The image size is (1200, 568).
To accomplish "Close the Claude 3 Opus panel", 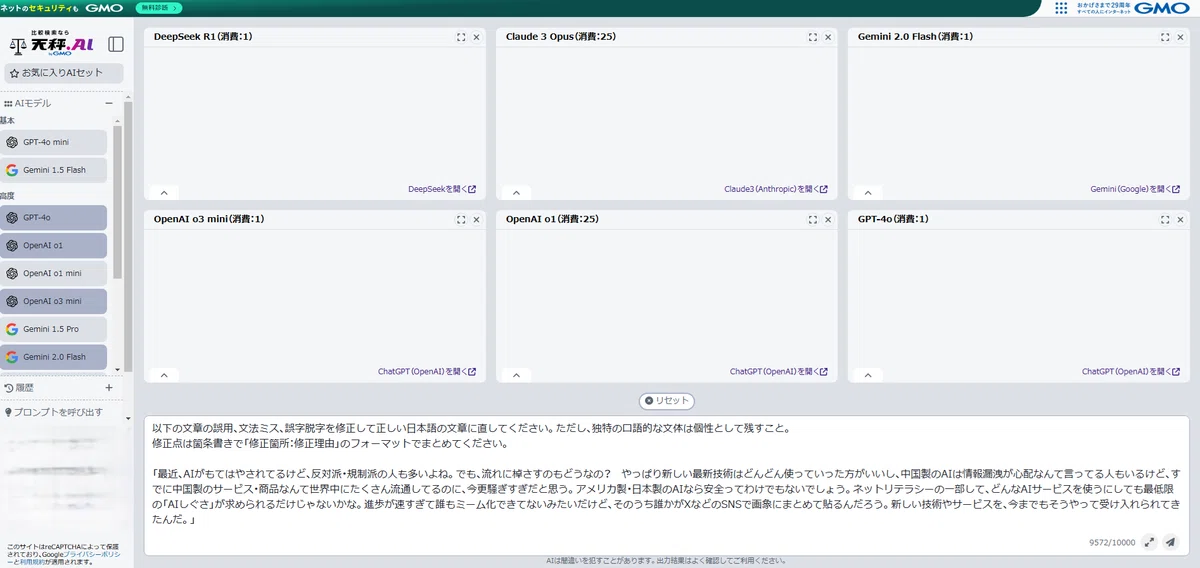I will [x=828, y=37].
